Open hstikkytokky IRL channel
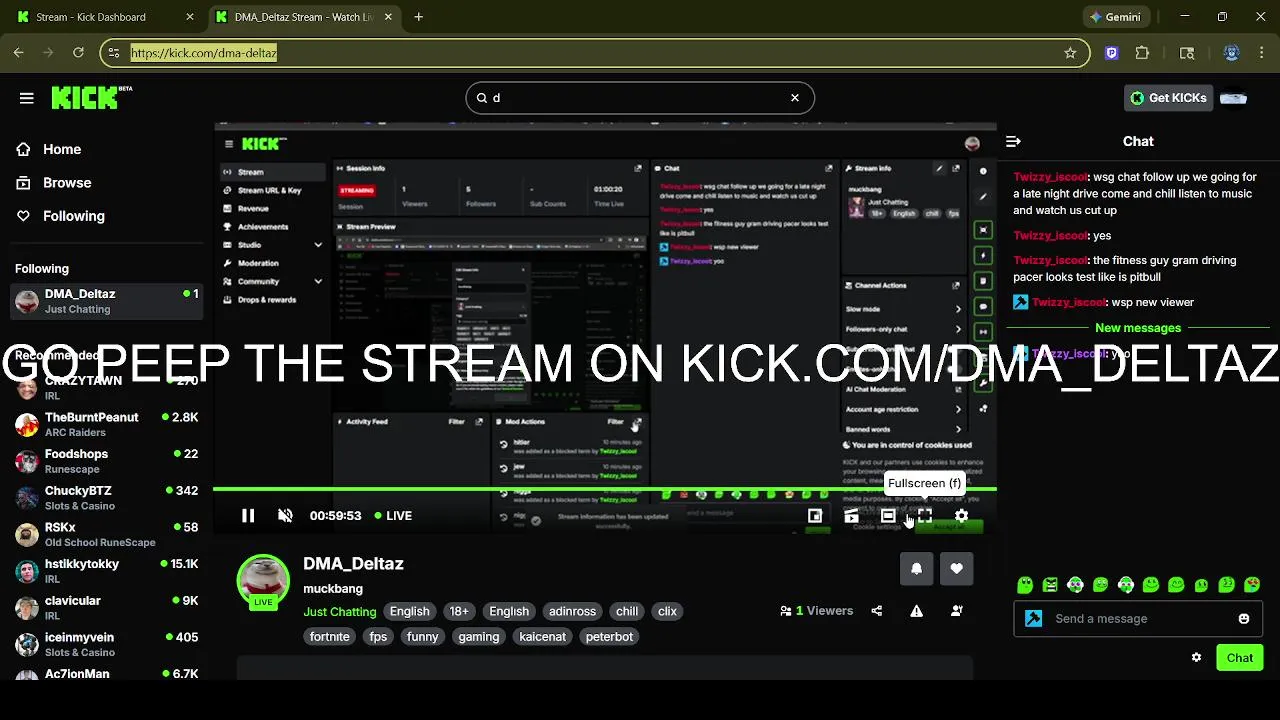This screenshot has width=1280, height=720. point(107,571)
